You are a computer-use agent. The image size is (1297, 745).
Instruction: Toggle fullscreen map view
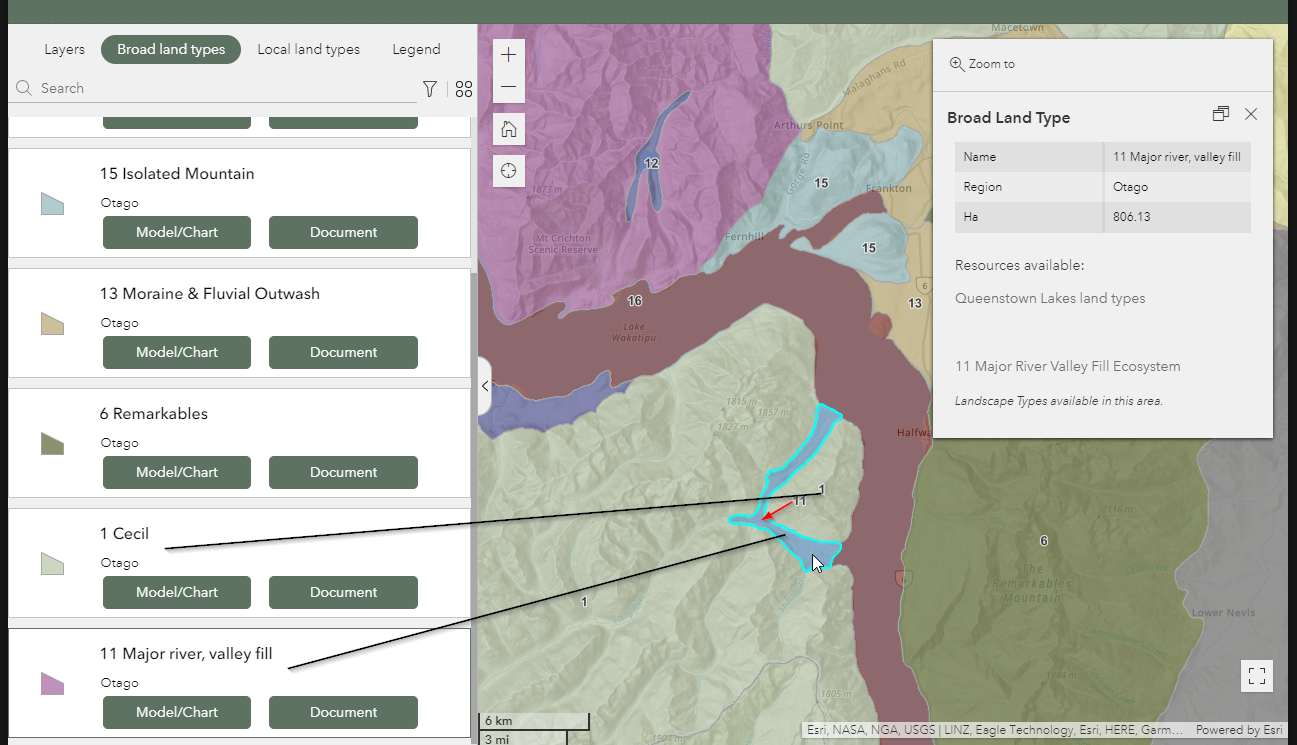[x=1257, y=676]
